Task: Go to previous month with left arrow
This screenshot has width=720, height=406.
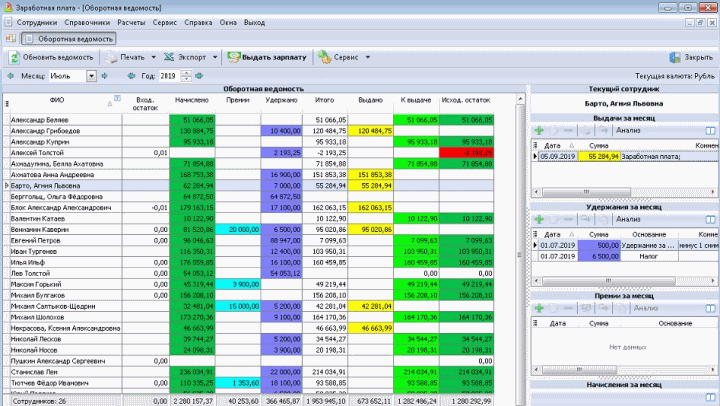Action: tap(10, 76)
